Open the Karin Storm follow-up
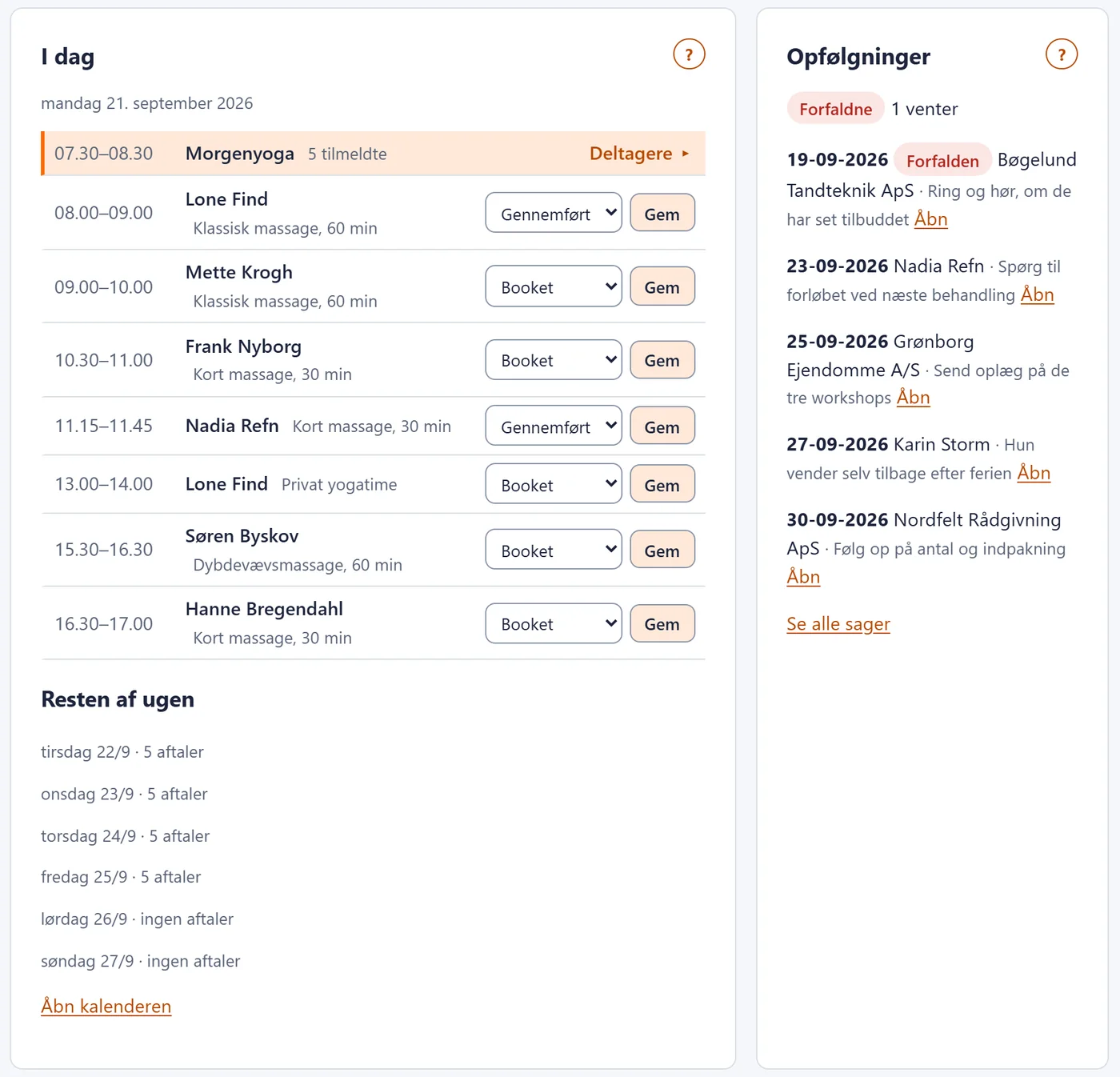The width and height of the screenshot is (1120, 1077). click(x=1034, y=473)
